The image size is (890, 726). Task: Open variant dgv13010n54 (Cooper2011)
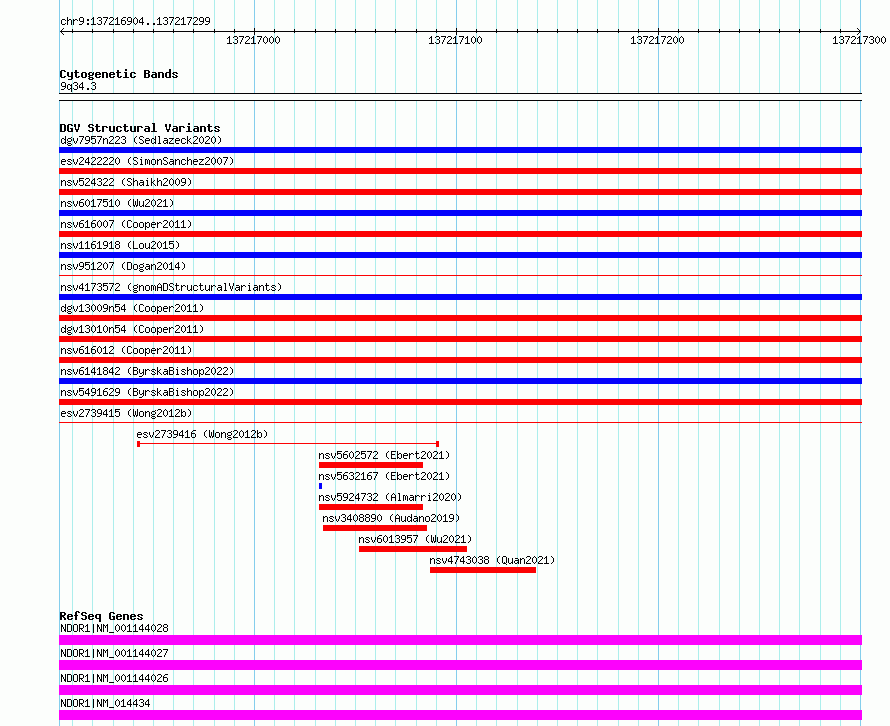click(132, 329)
